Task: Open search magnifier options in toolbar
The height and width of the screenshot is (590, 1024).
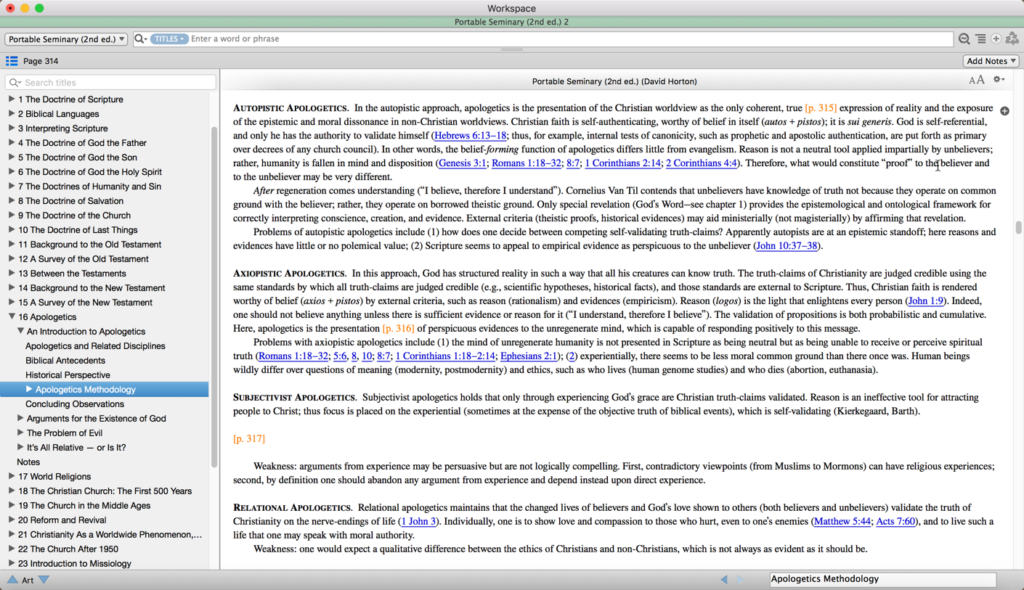Action: [x=964, y=38]
